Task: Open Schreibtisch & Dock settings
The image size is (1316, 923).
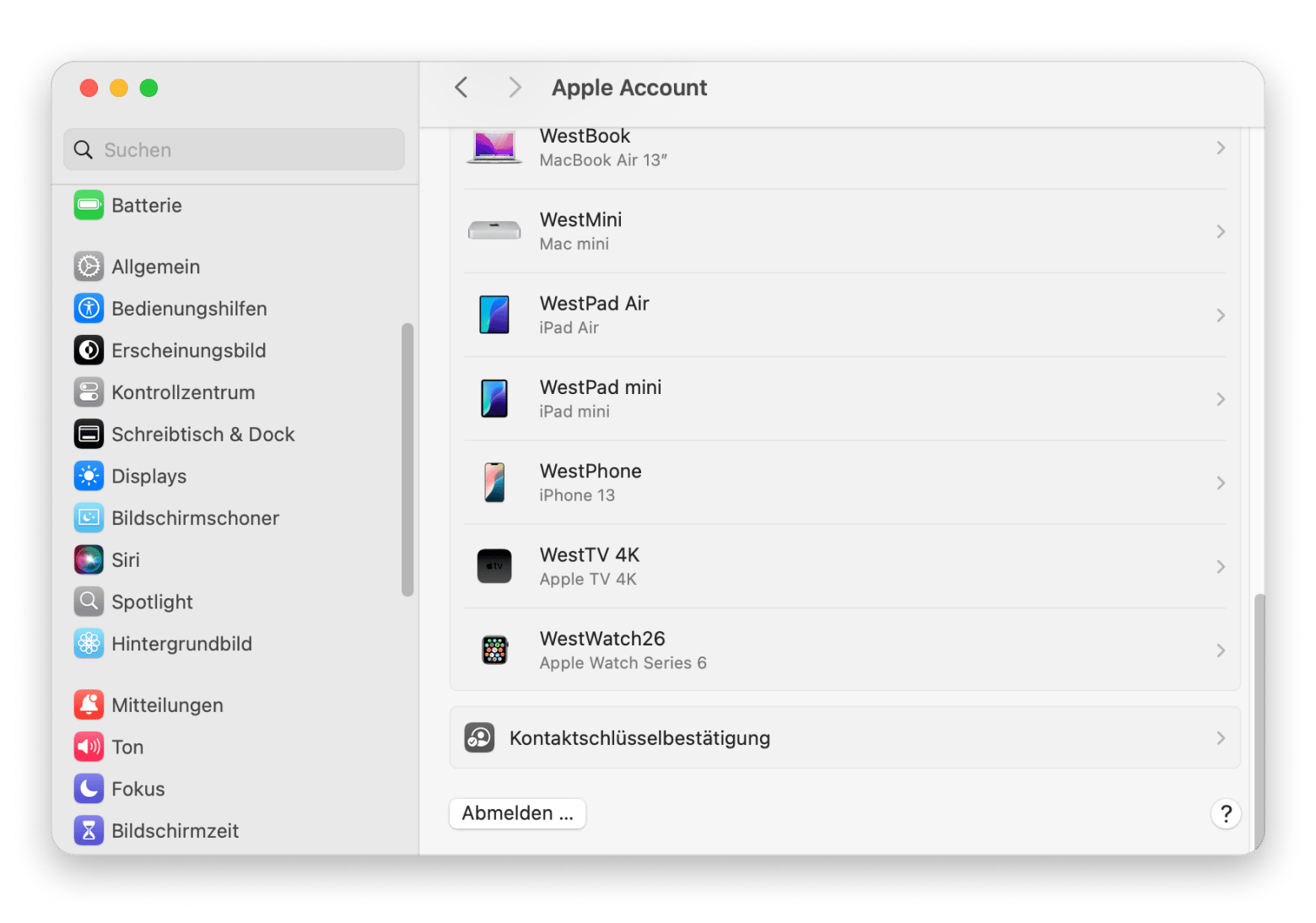Action: [202, 435]
